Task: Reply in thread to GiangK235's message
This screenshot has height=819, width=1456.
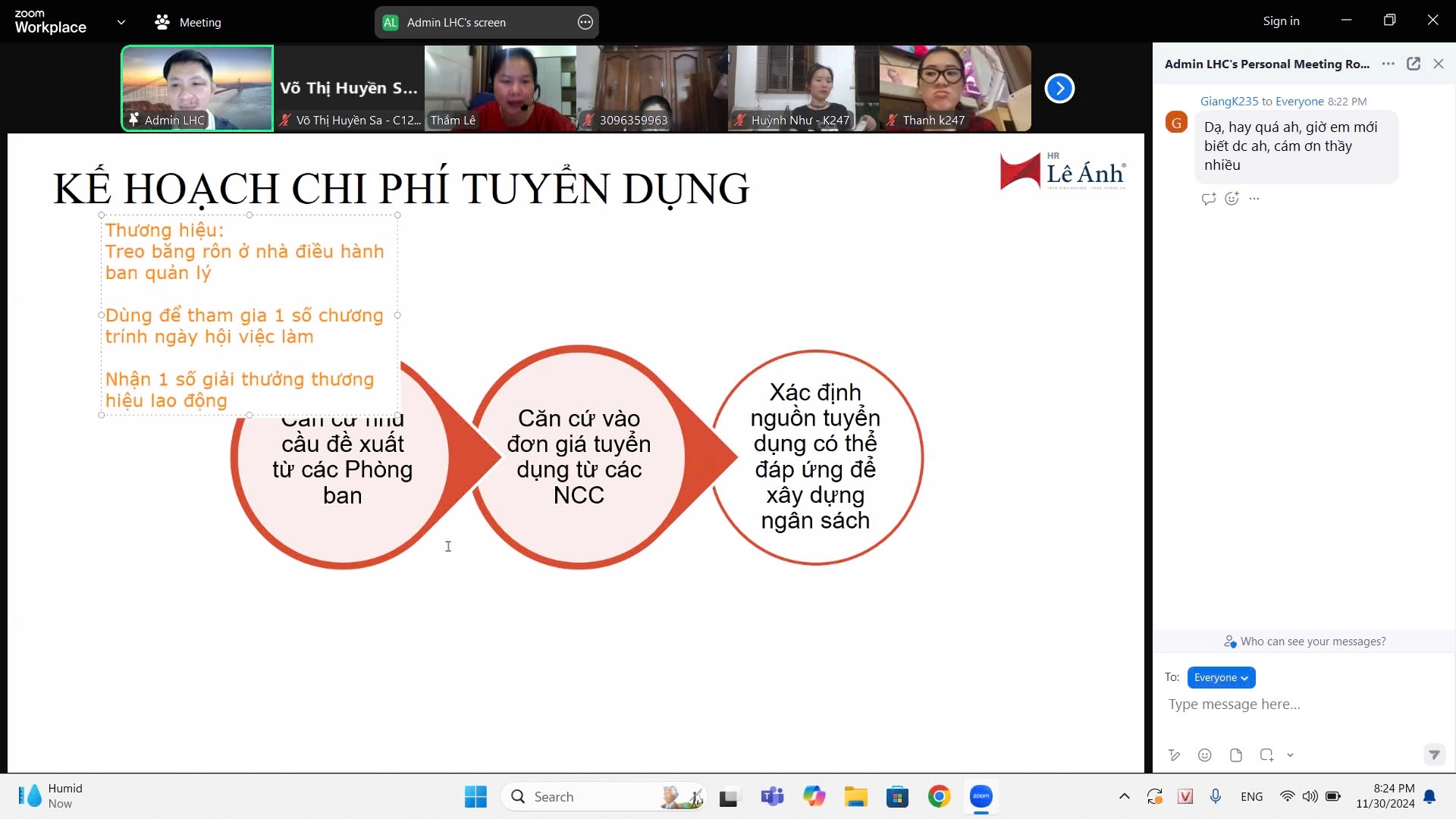Action: (x=1209, y=199)
